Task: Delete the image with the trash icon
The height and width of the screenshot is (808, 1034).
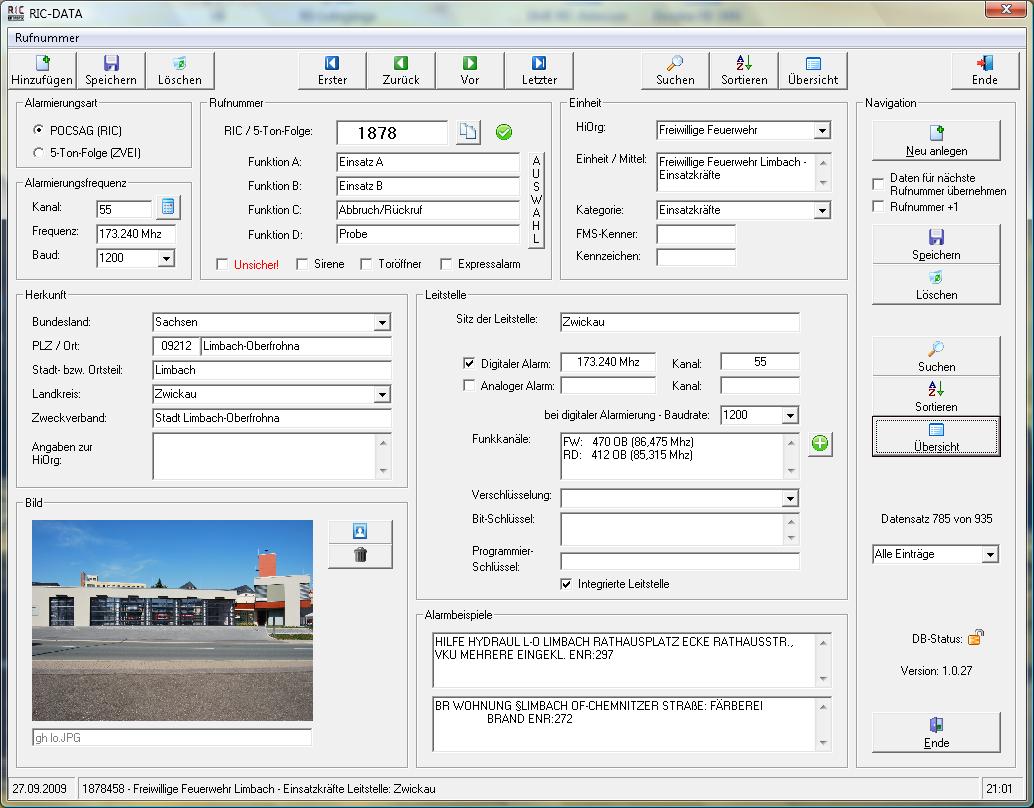Action: 360,555
